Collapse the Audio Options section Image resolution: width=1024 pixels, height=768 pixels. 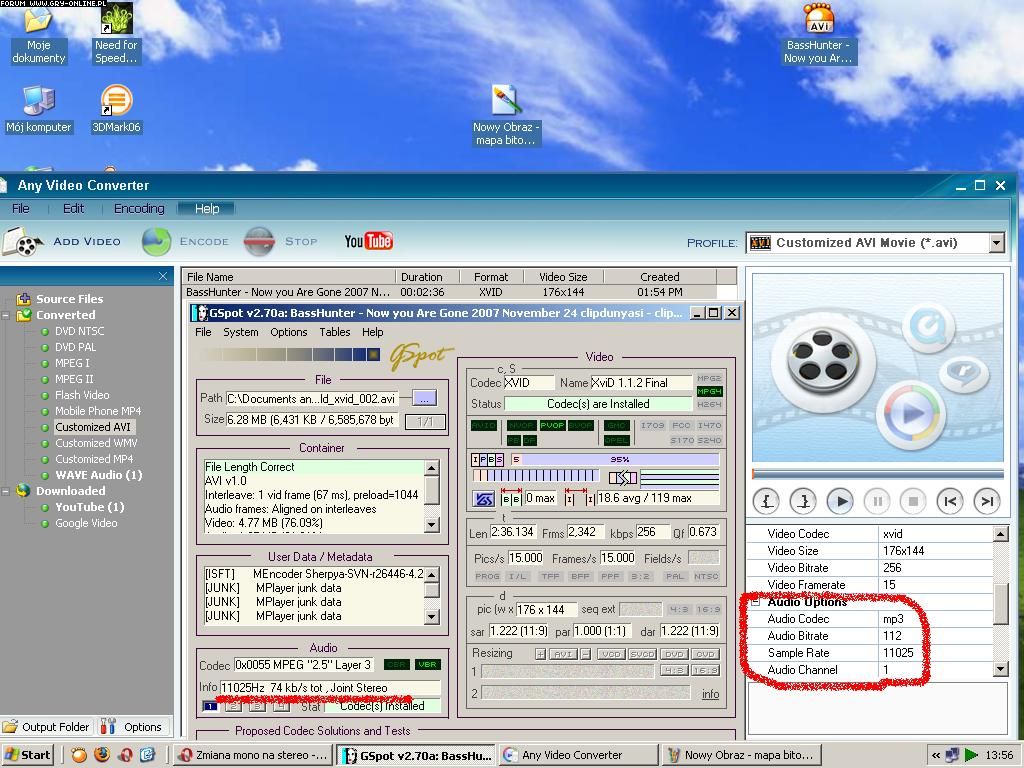coord(756,602)
